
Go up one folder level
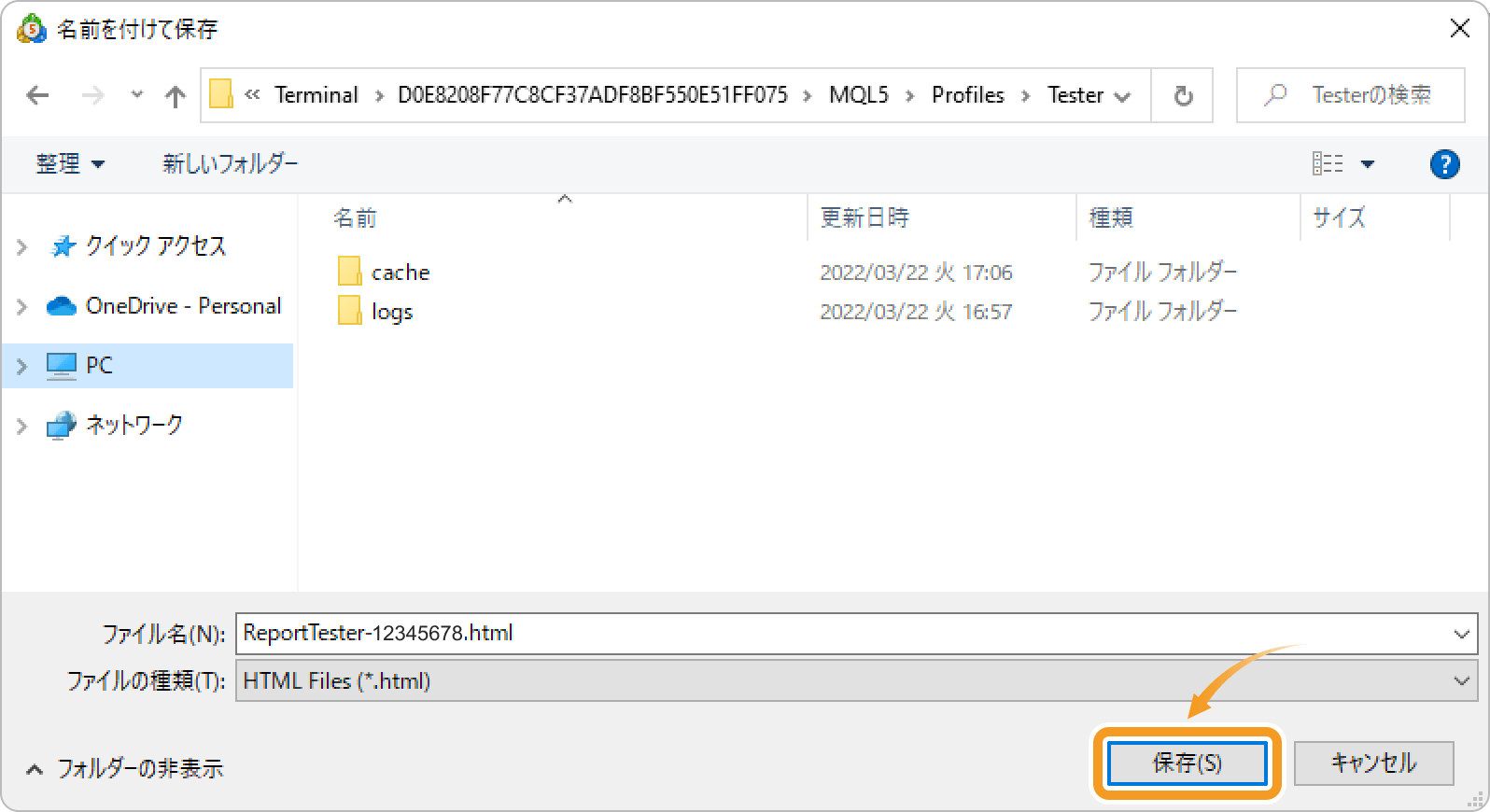click(x=175, y=95)
